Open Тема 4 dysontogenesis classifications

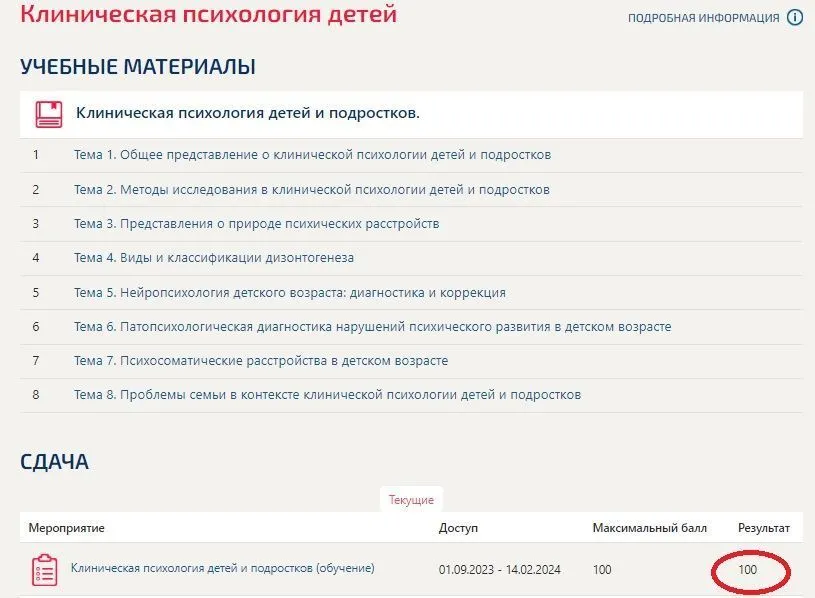213,258
